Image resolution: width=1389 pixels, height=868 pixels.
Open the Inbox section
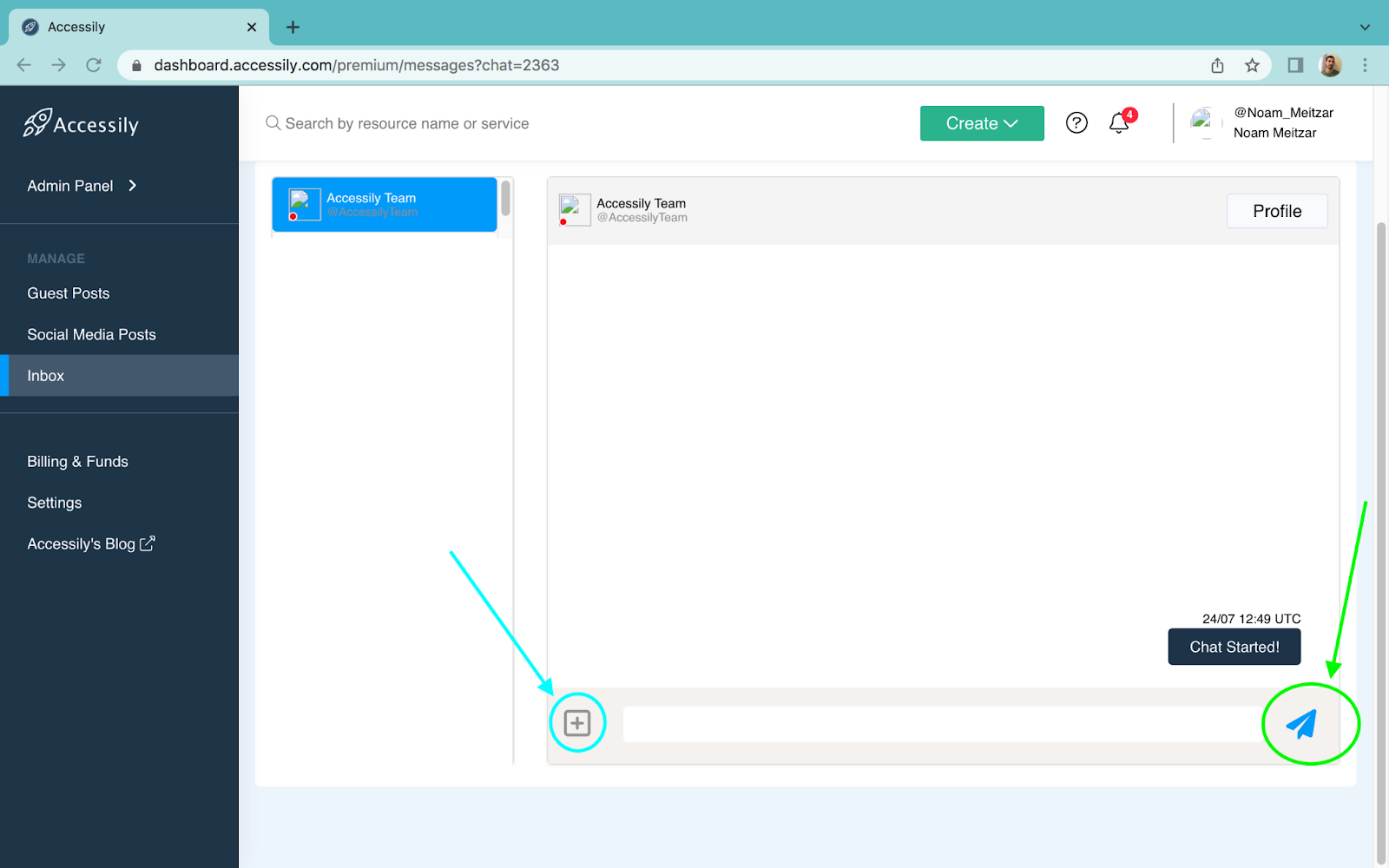119,376
